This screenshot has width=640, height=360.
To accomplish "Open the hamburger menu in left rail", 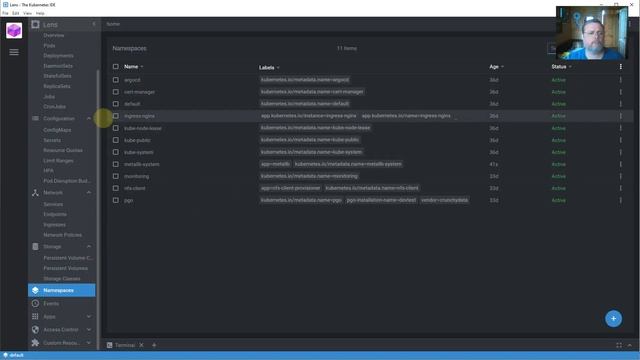I will (x=14, y=52).
